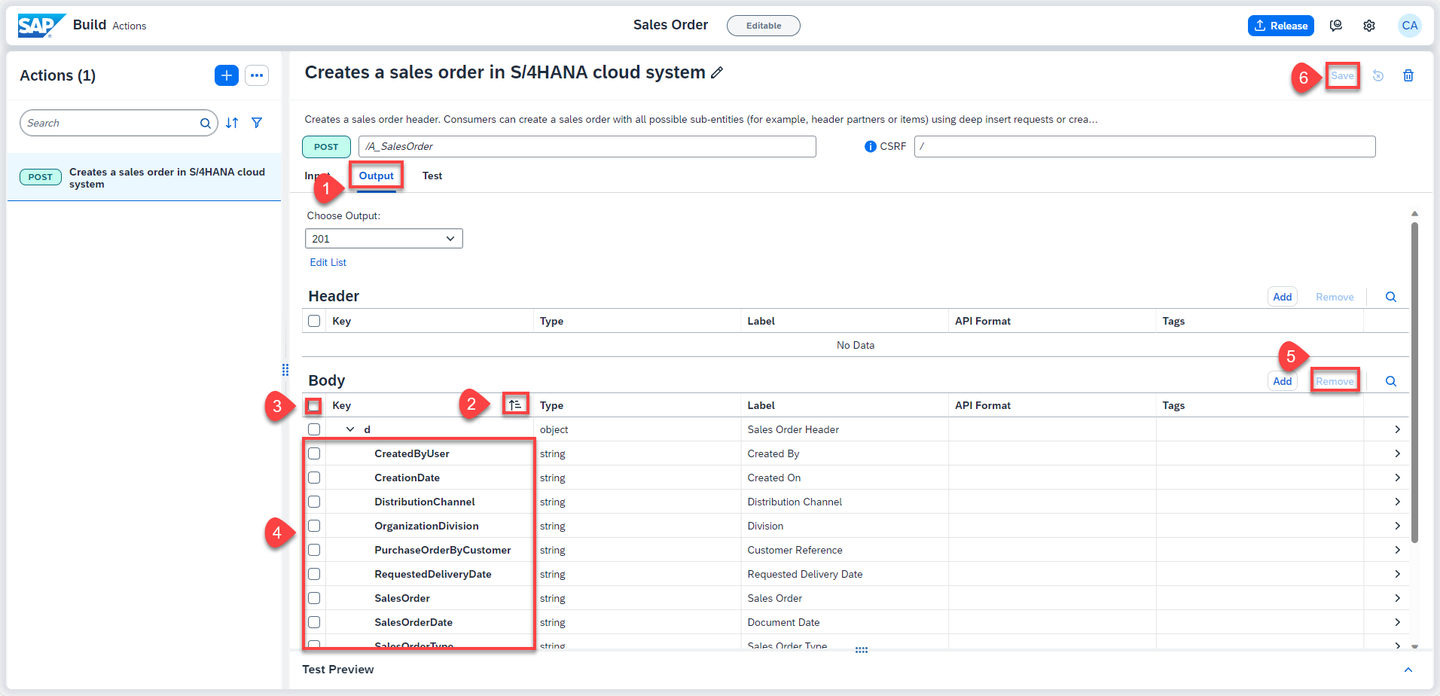
Task: Check the box for row d
Action: pos(314,430)
